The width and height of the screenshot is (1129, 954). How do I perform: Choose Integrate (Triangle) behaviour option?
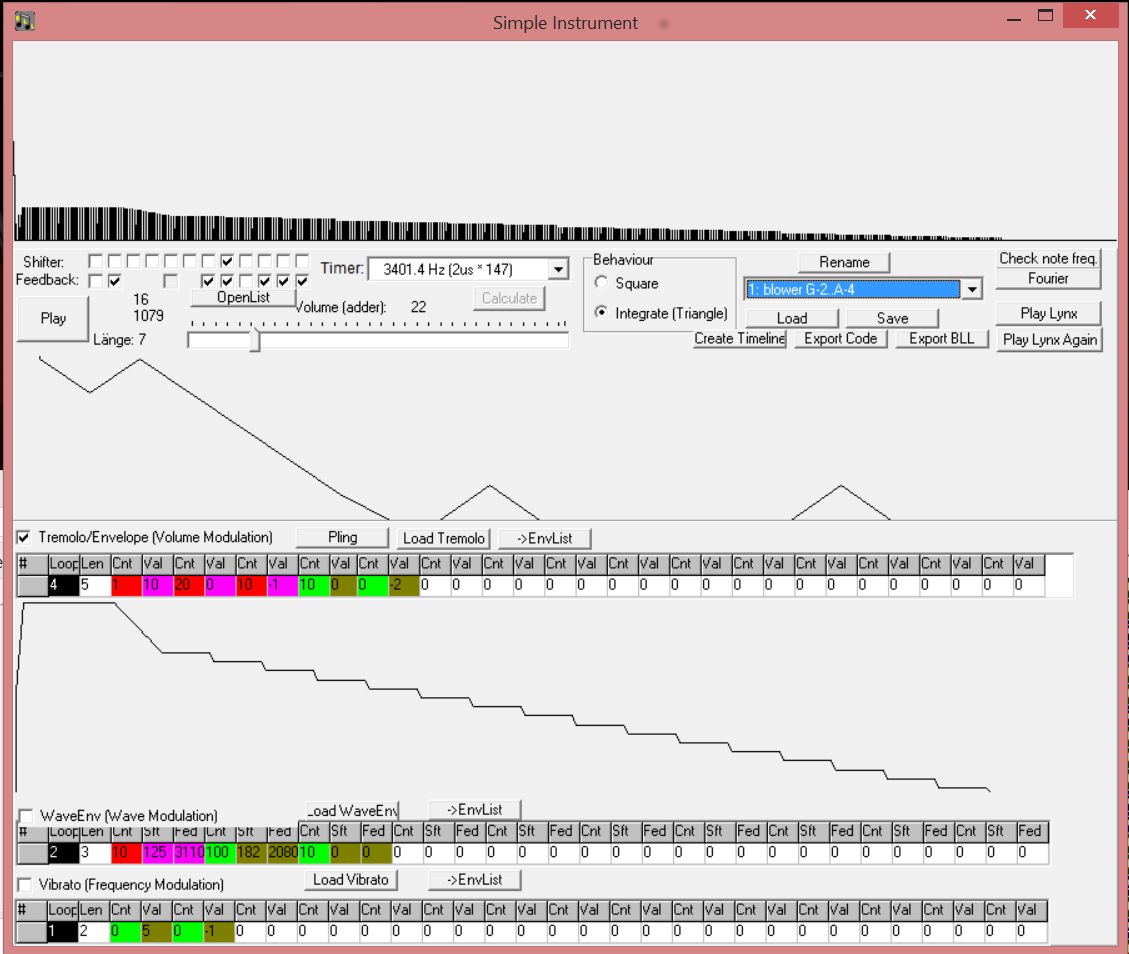coord(601,313)
